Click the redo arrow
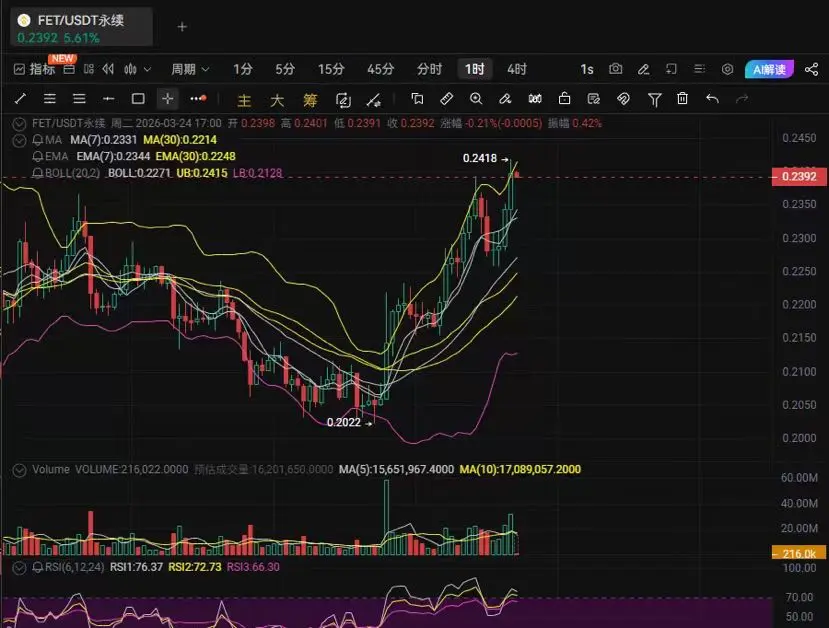This screenshot has width=829, height=628. [x=742, y=98]
